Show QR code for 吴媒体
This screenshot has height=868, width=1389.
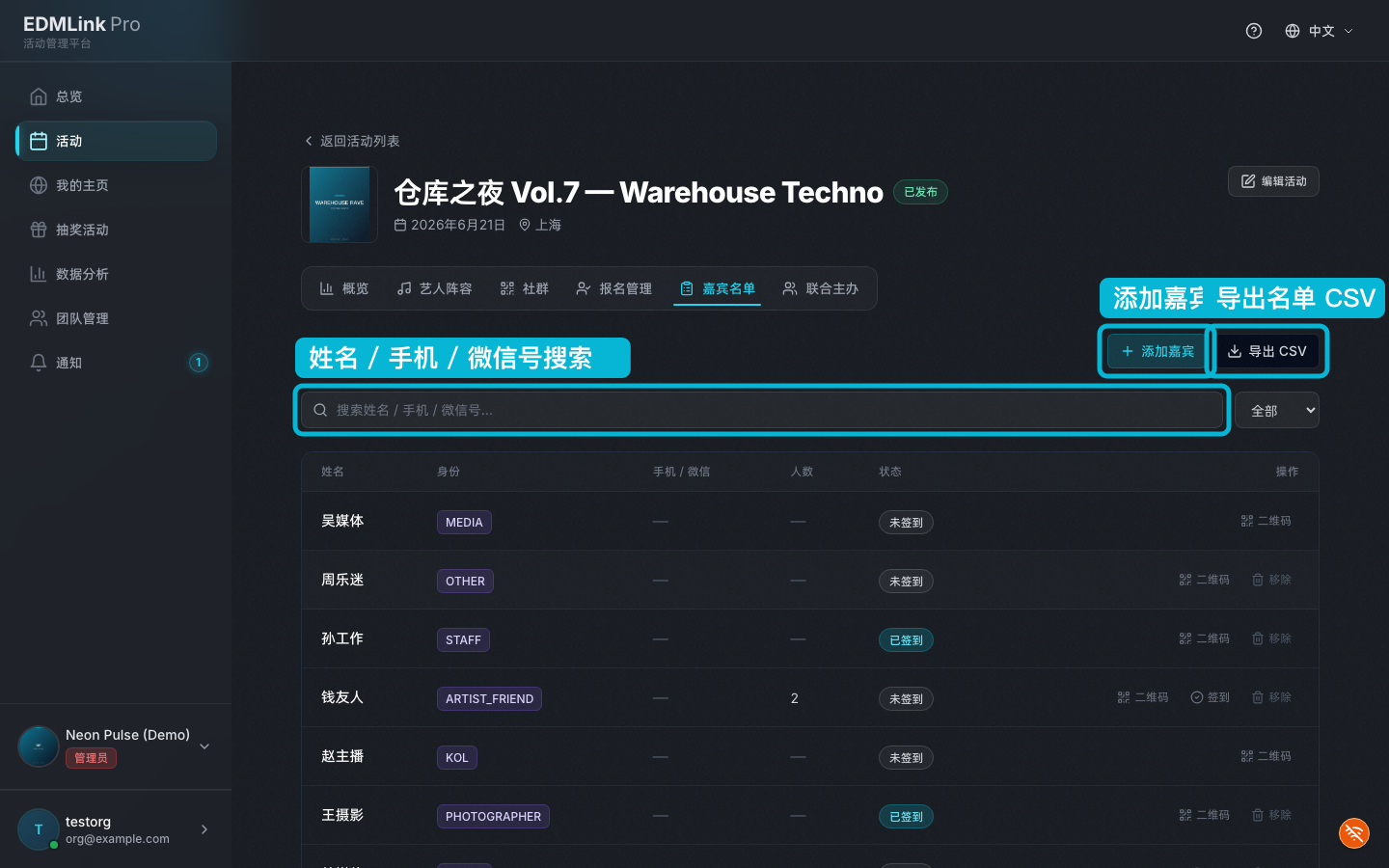click(x=1266, y=521)
